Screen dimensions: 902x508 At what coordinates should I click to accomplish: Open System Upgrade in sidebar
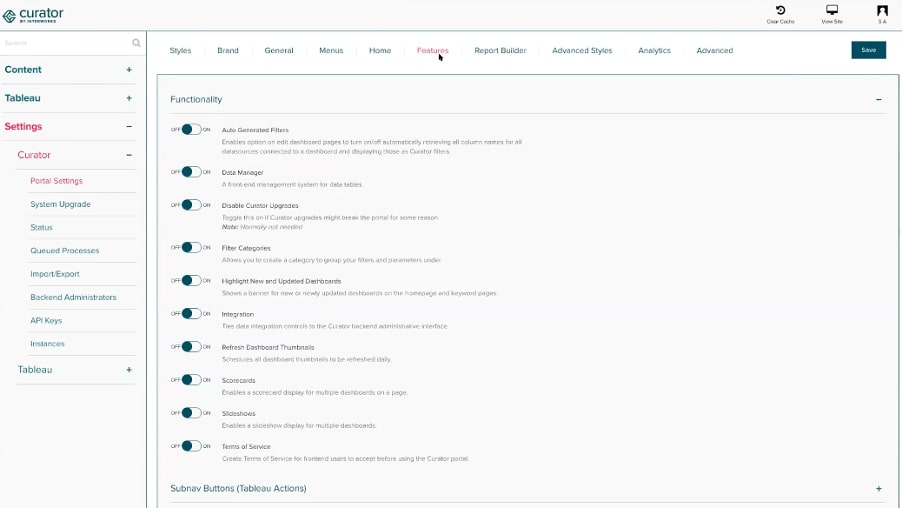[60, 204]
